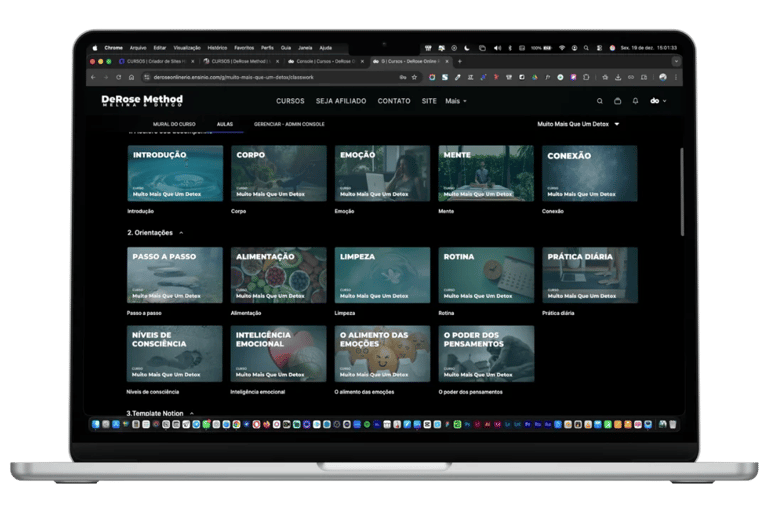Expand the Mais navigation dropdown
768x512 pixels.
click(456, 101)
